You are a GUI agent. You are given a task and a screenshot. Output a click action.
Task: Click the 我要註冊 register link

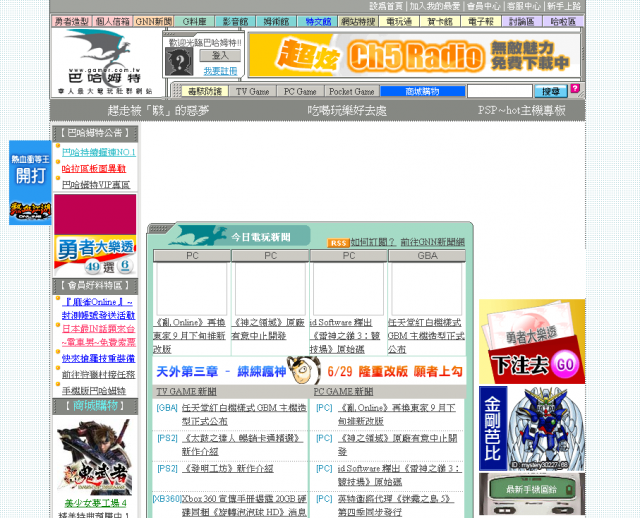[220, 71]
